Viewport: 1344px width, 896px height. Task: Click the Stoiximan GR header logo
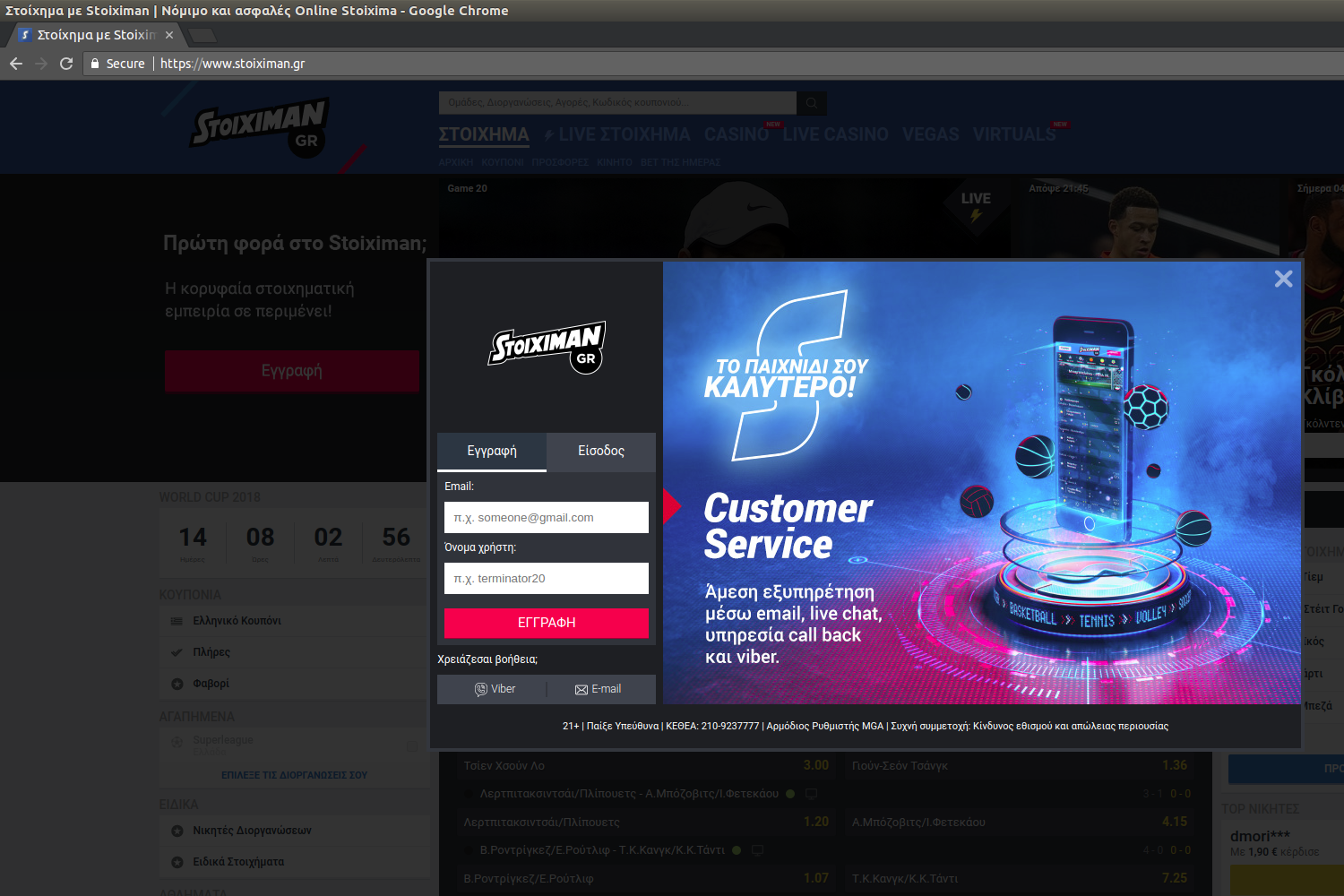260,128
